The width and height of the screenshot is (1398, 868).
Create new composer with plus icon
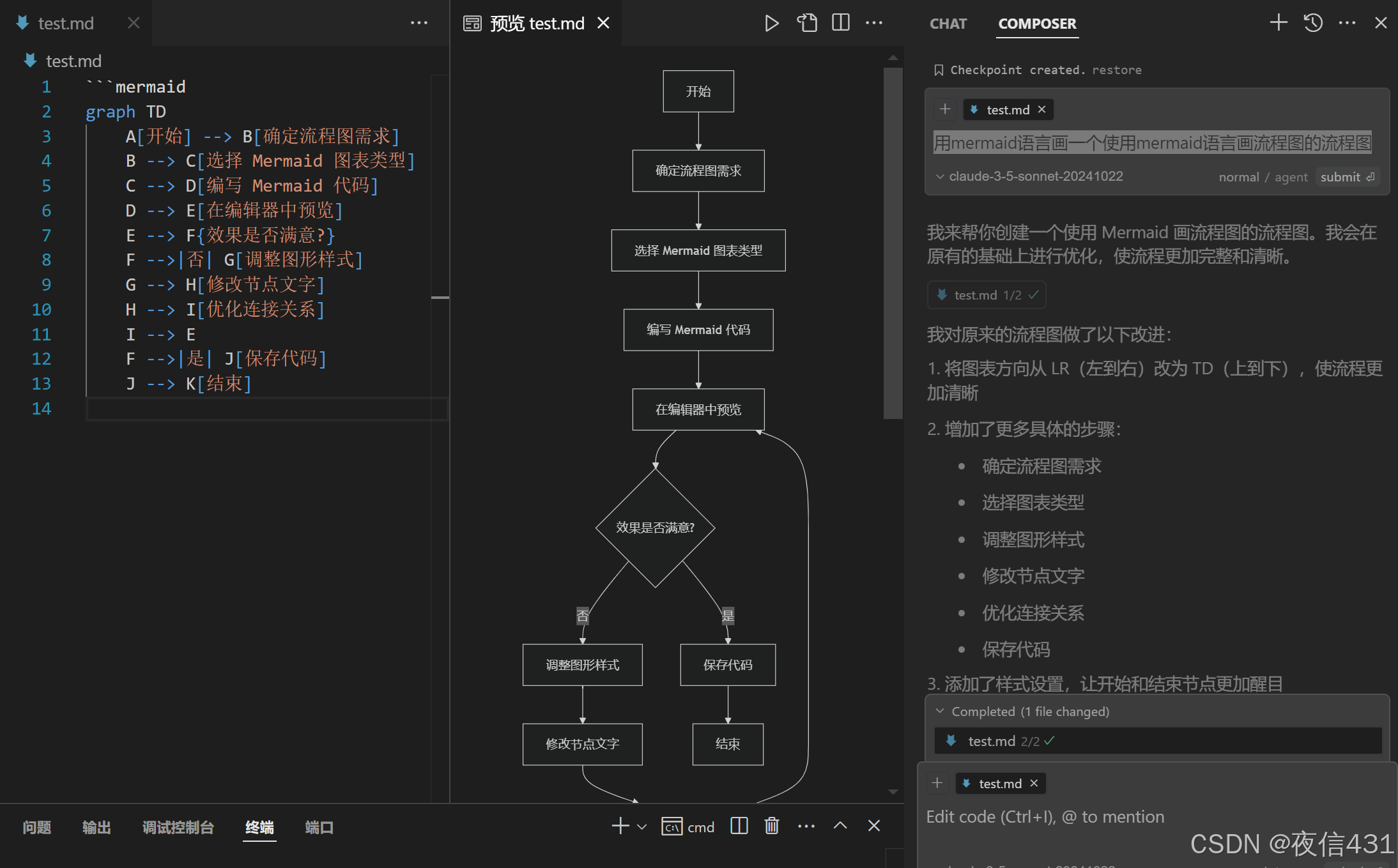[x=1279, y=24]
